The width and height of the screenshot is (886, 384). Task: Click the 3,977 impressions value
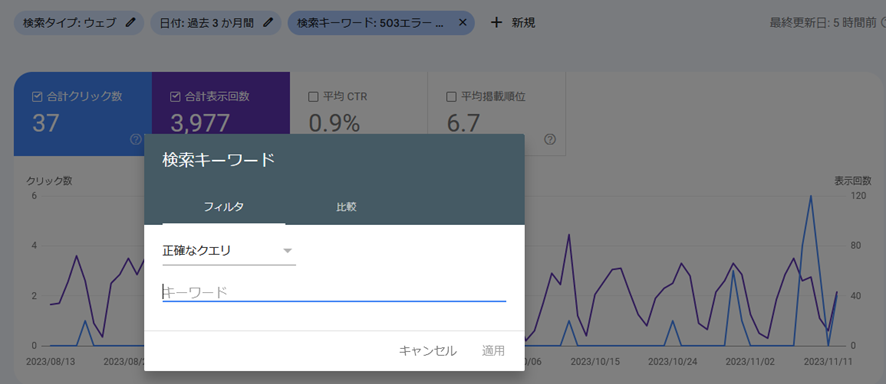[200, 123]
